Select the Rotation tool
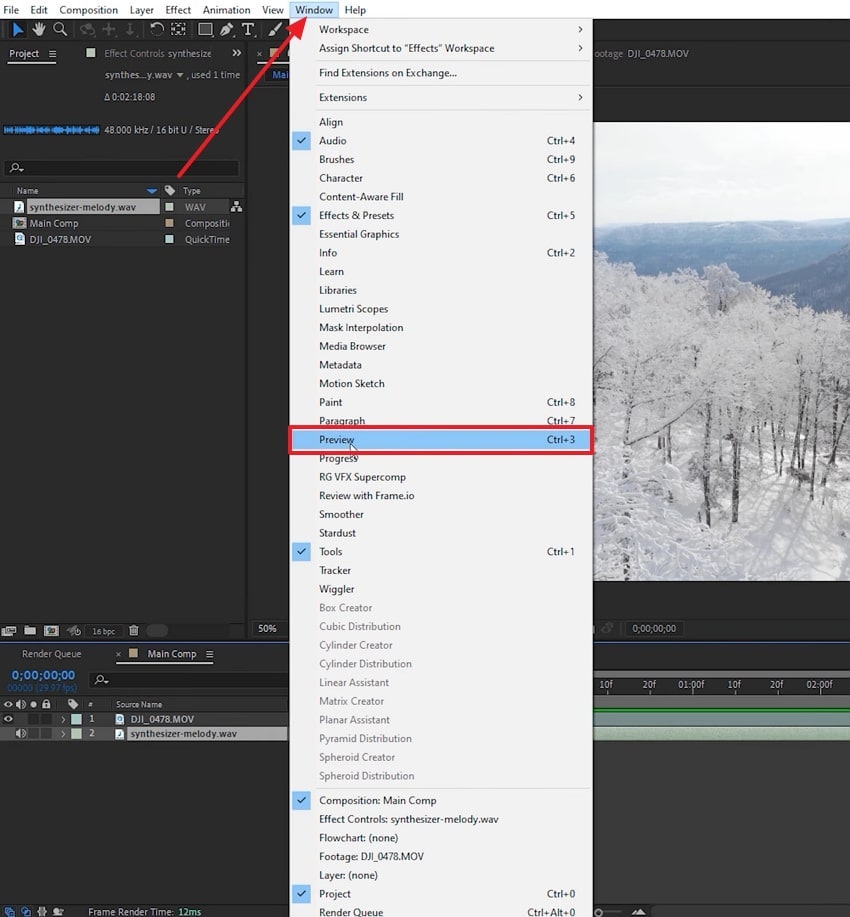The height and width of the screenshot is (917, 850). (x=156, y=29)
